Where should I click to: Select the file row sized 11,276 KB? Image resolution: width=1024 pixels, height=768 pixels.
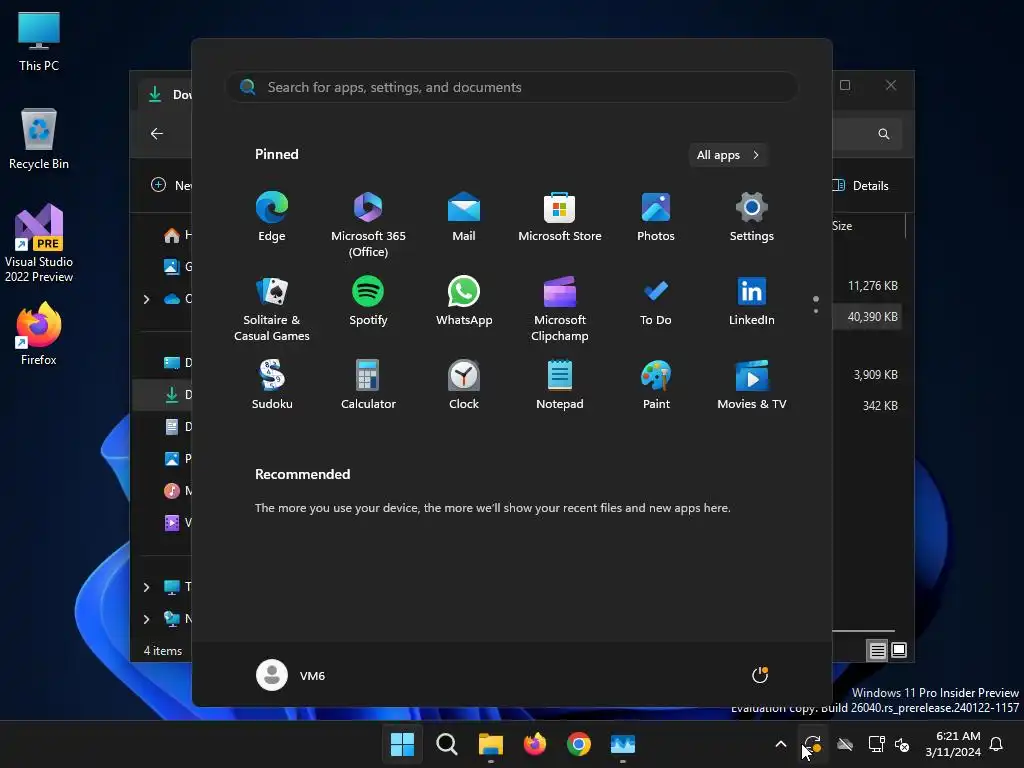(x=867, y=285)
